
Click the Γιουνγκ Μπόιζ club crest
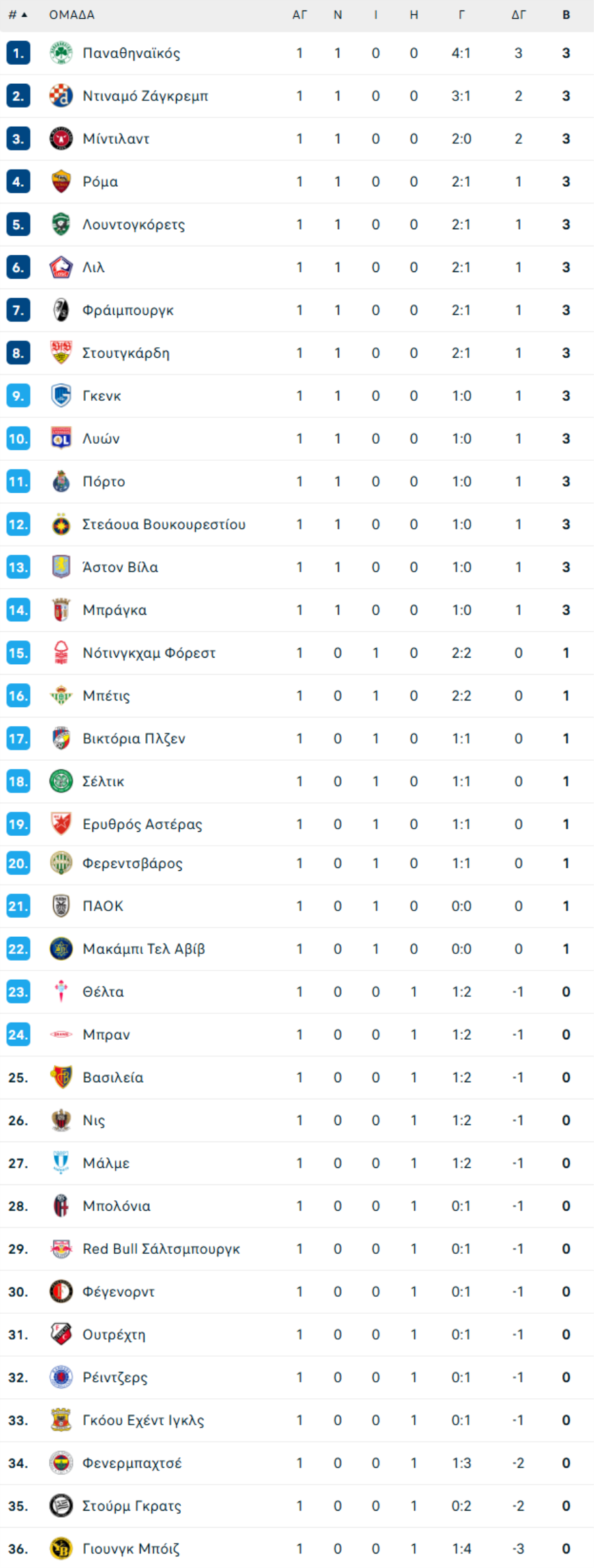coord(61,1549)
